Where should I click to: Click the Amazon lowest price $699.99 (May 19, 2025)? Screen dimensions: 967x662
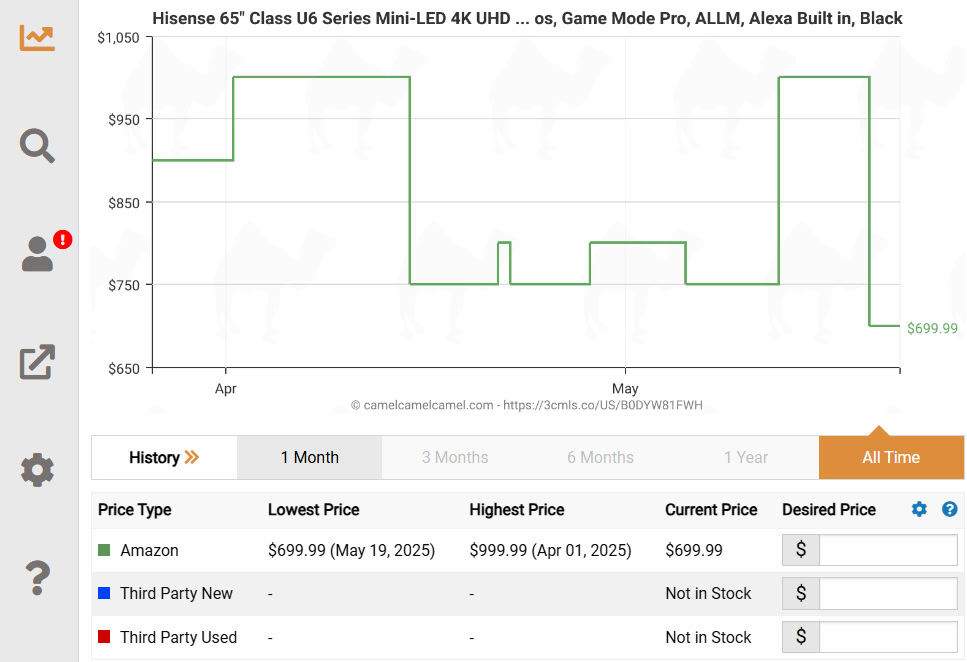pyautogui.click(x=352, y=550)
